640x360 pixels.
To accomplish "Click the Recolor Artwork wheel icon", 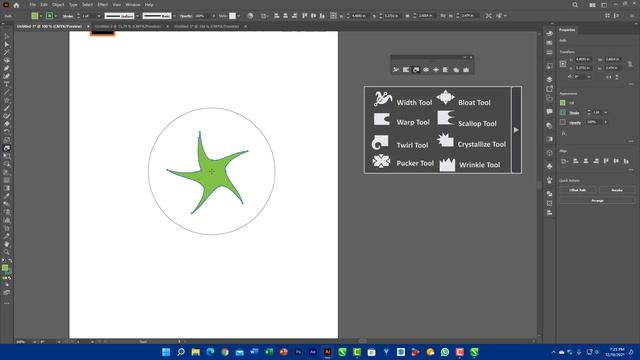I will 250,16.
